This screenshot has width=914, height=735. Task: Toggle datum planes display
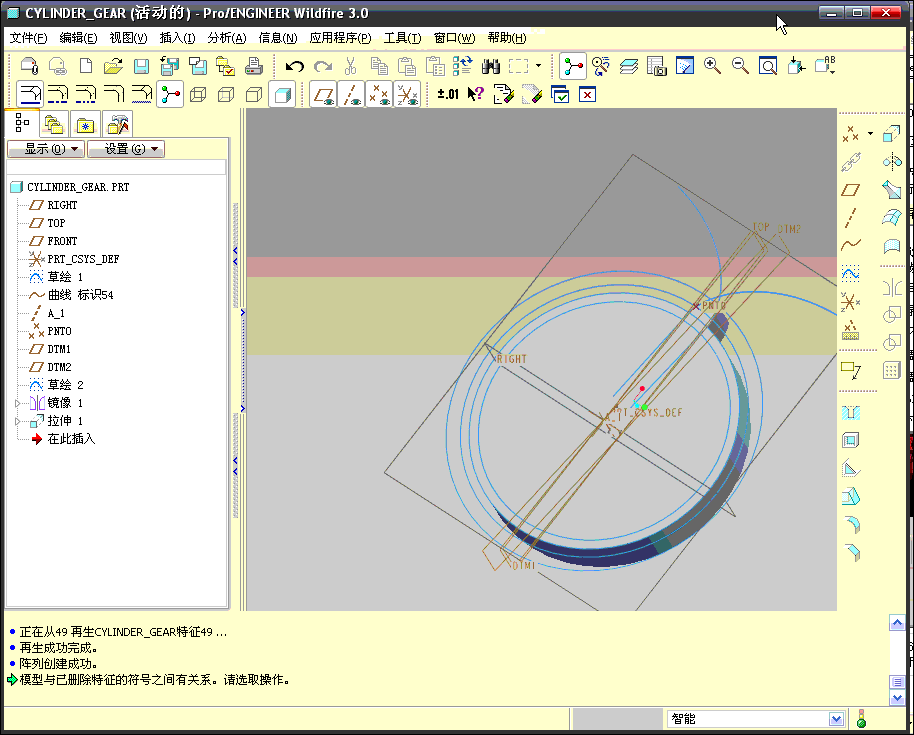click(x=324, y=94)
